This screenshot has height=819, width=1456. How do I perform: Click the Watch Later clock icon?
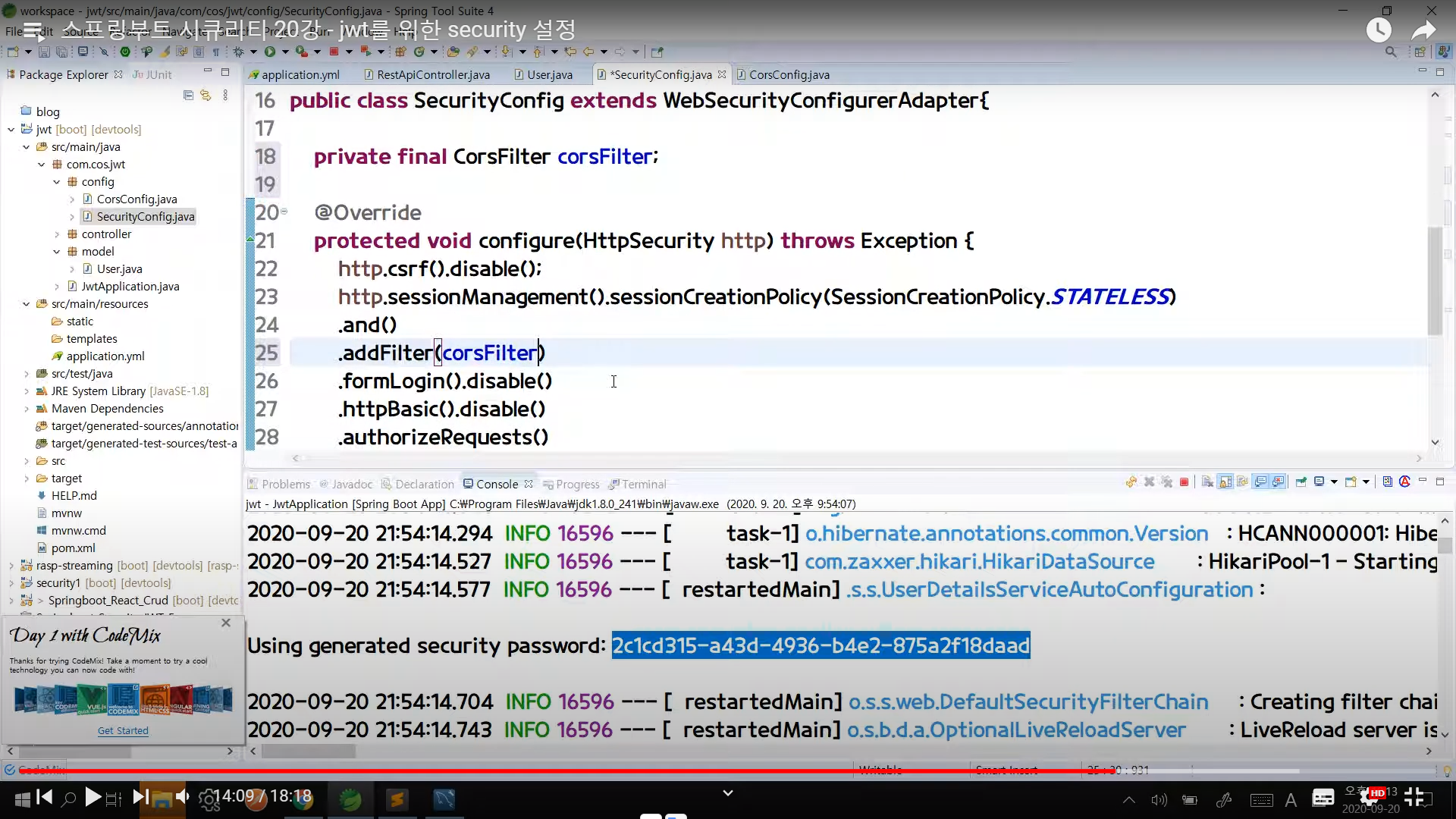click(x=1379, y=30)
